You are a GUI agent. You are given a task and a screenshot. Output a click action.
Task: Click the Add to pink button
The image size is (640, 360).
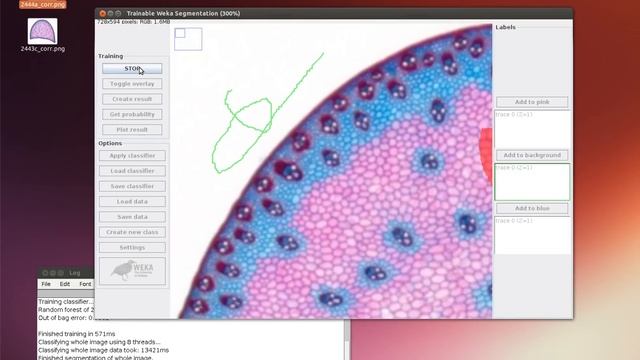[x=532, y=102]
